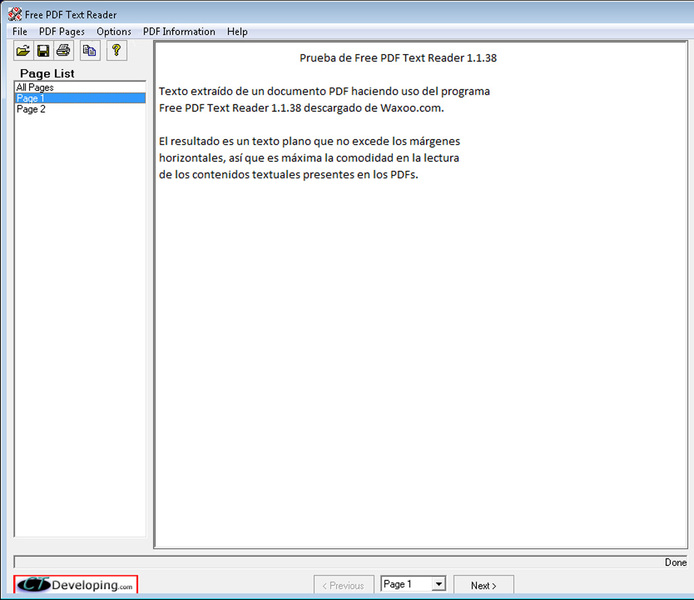Click the progress bar showing Done
This screenshot has height=600, width=694.
click(x=351, y=562)
